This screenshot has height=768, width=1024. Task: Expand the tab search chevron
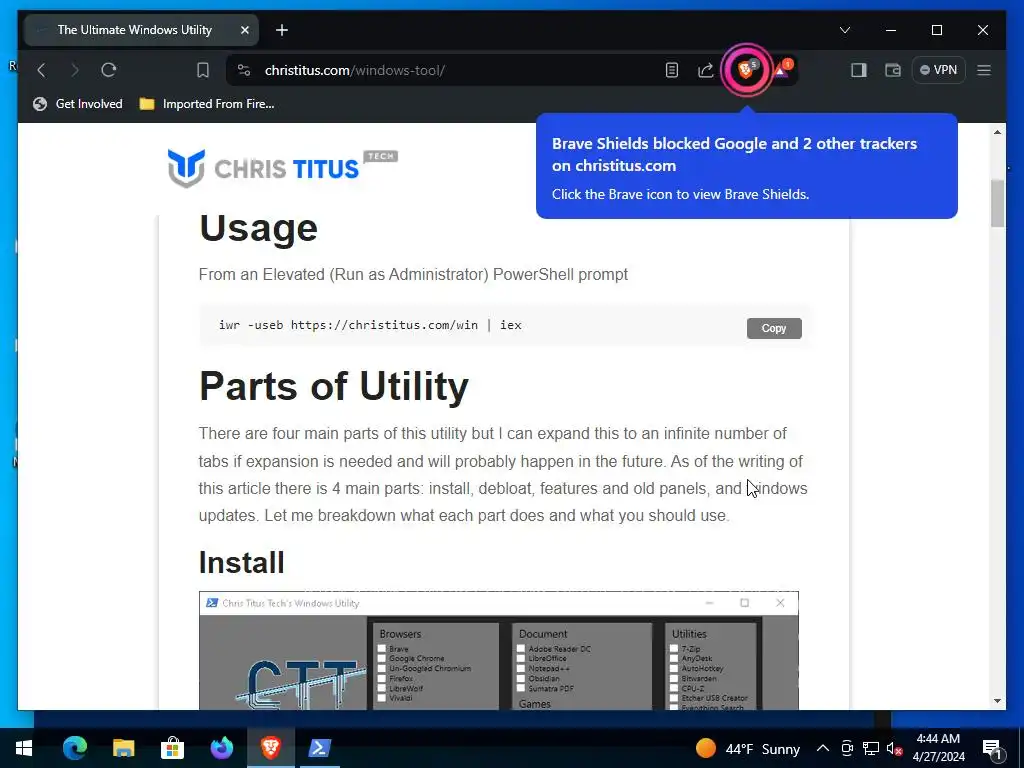click(844, 30)
